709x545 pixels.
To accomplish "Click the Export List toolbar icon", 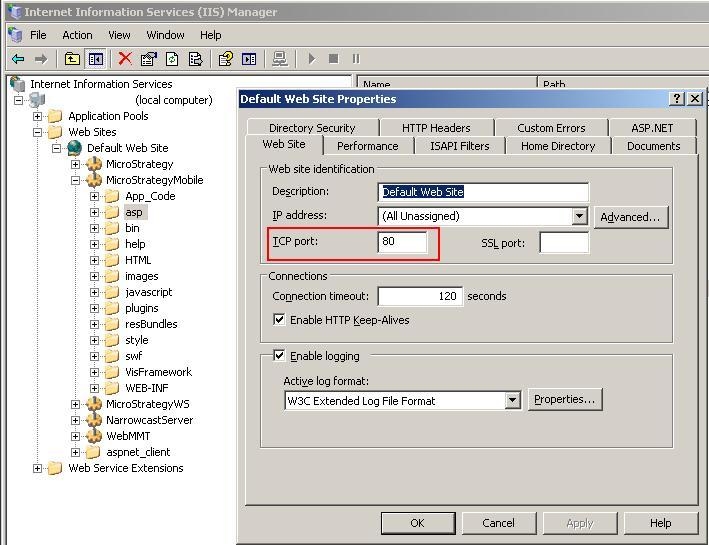I will pos(196,59).
